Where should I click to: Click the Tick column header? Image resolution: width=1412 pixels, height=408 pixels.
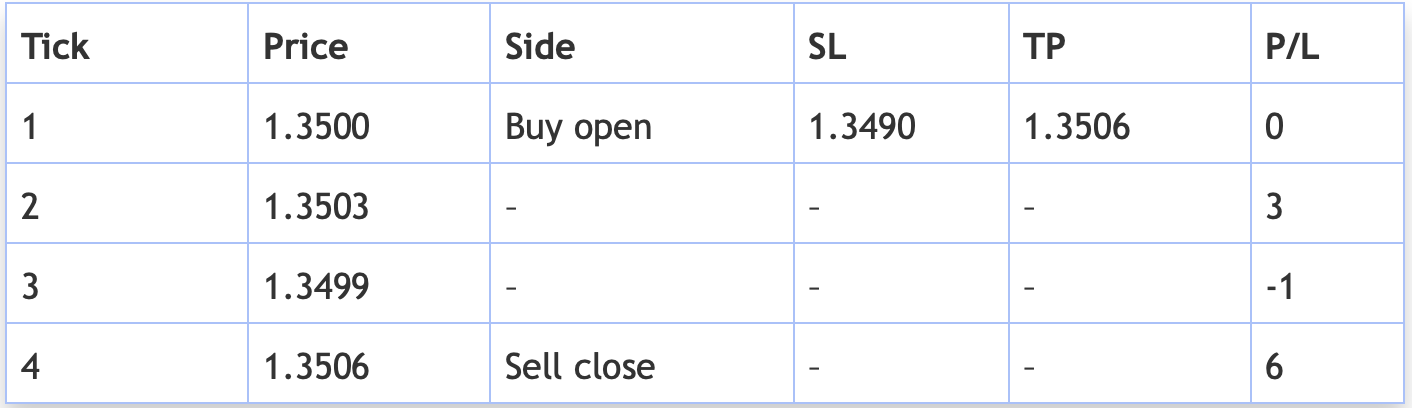(55, 47)
